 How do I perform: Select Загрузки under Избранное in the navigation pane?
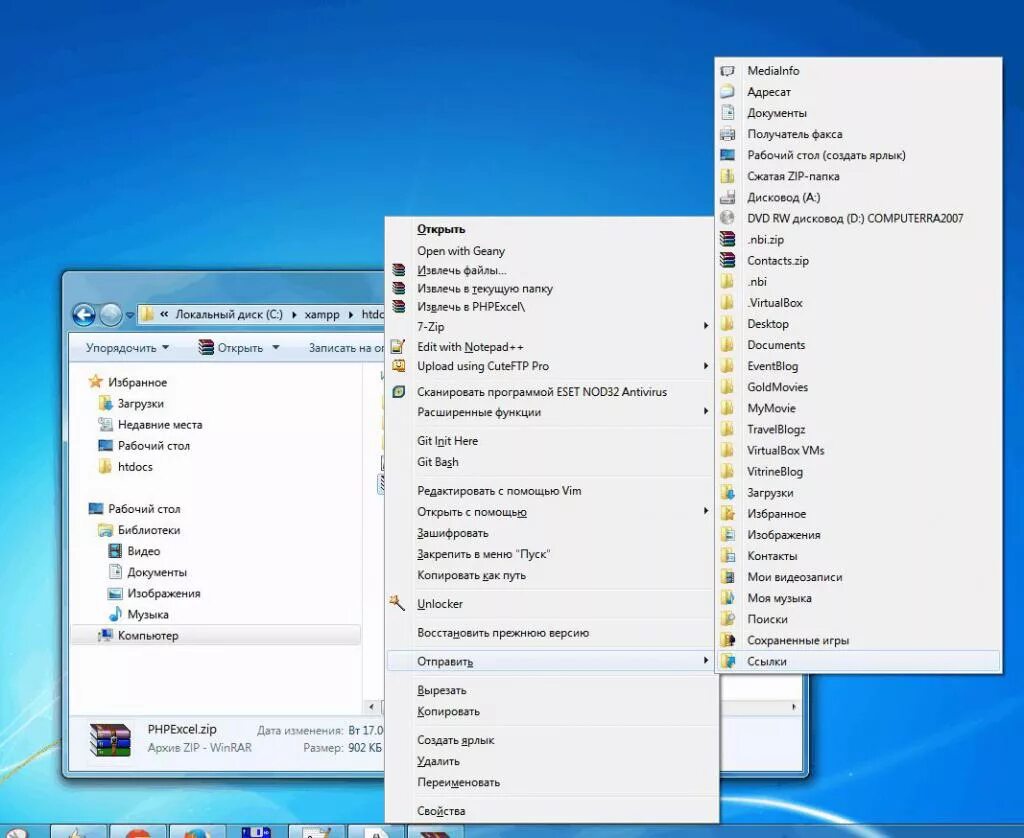coord(140,404)
